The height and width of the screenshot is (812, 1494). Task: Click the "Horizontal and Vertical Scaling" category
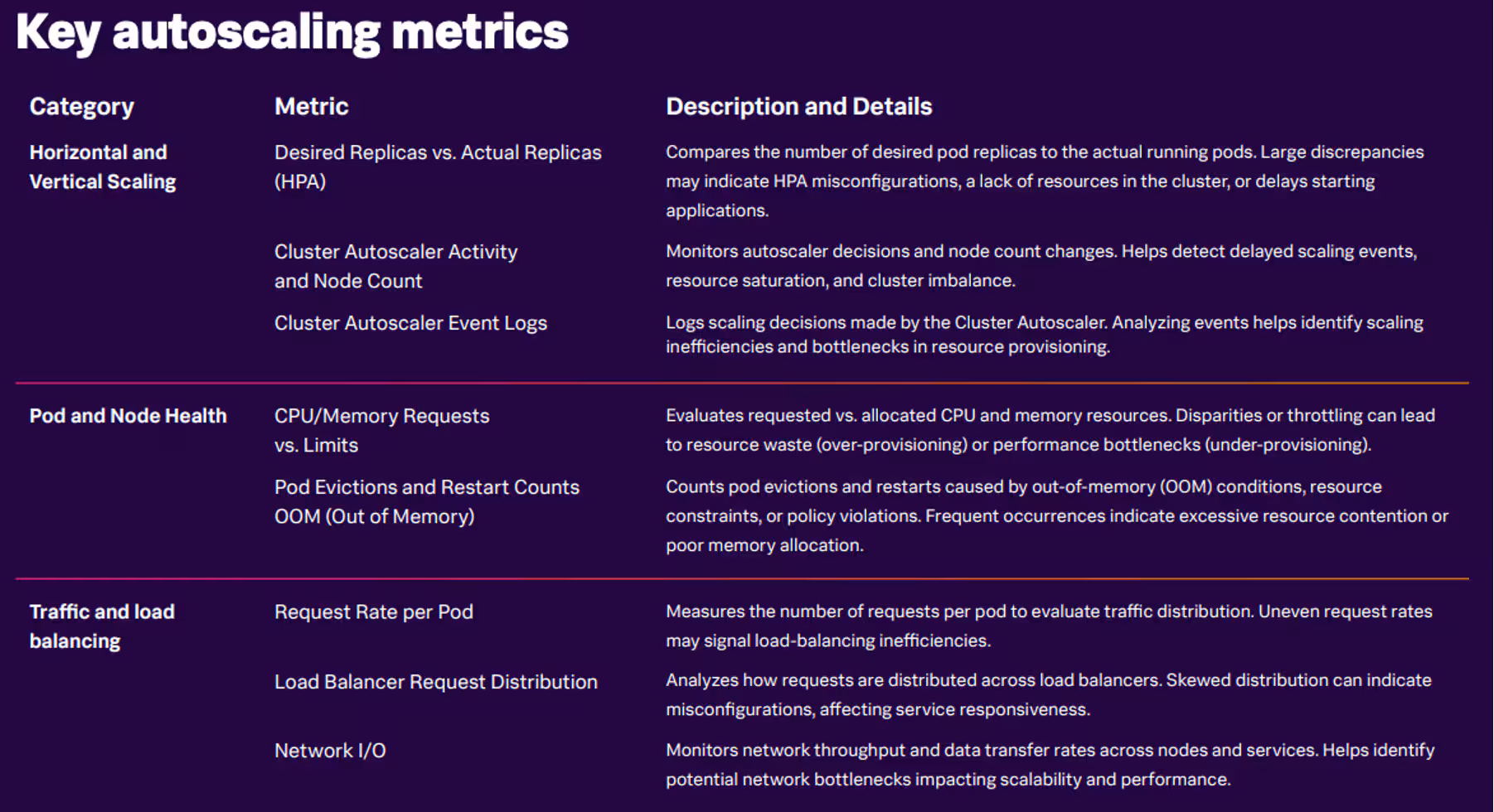tap(102, 167)
